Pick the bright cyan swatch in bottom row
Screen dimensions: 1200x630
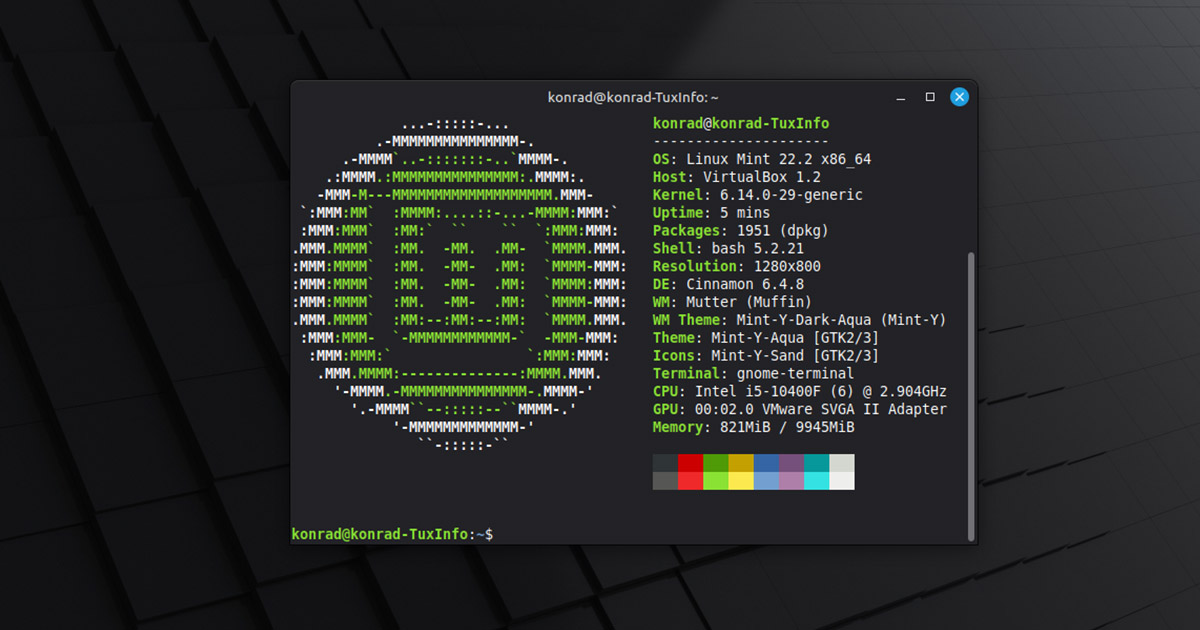(817, 481)
